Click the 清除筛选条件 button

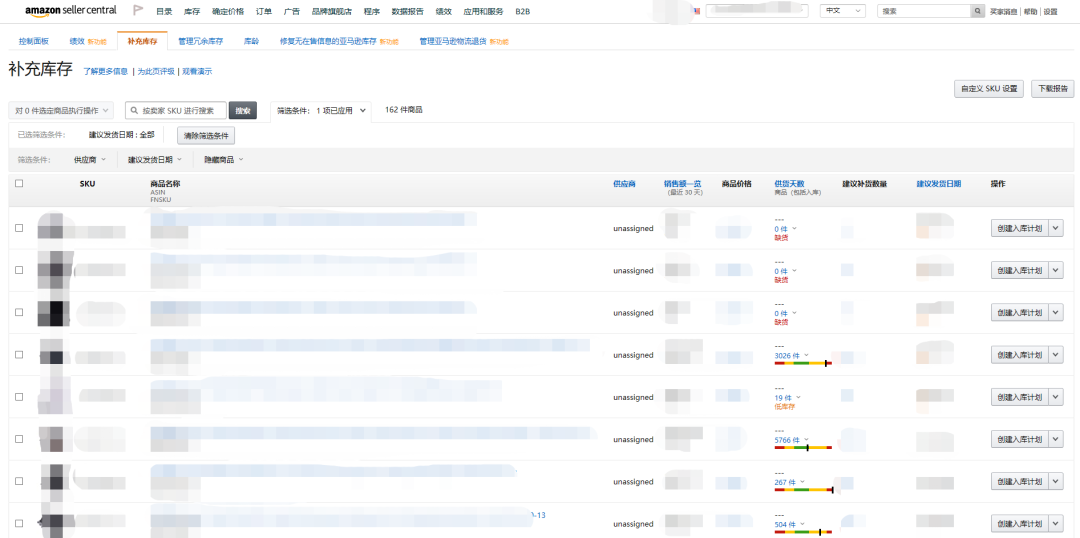(x=206, y=135)
